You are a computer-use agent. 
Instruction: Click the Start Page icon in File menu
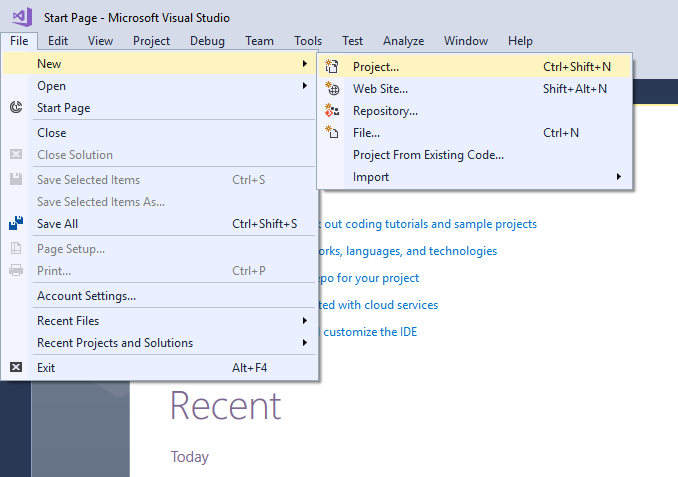tap(16, 107)
